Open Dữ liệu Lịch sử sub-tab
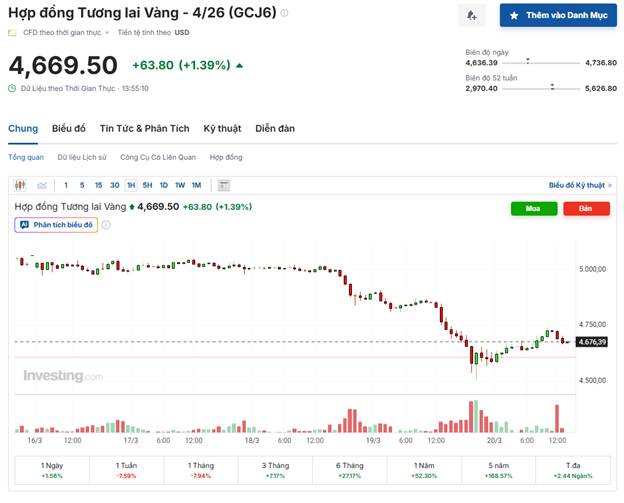Viewport: 624px width, 503px height. pos(82,157)
